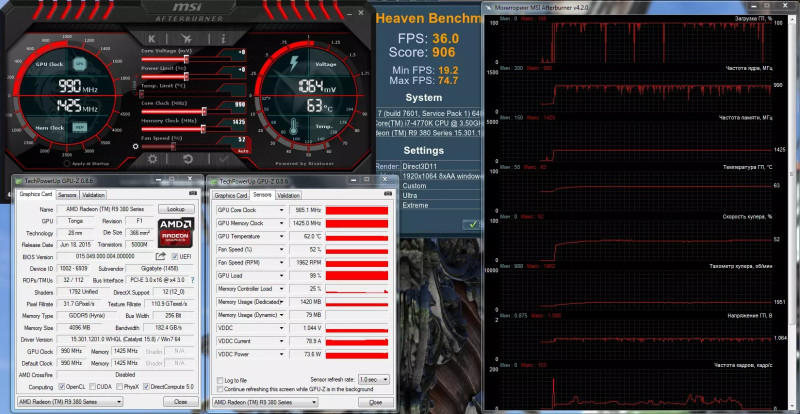Click the lightning bolt icon in the Voltage gauge
Viewport: 800px width, 414px height.
pos(294,64)
